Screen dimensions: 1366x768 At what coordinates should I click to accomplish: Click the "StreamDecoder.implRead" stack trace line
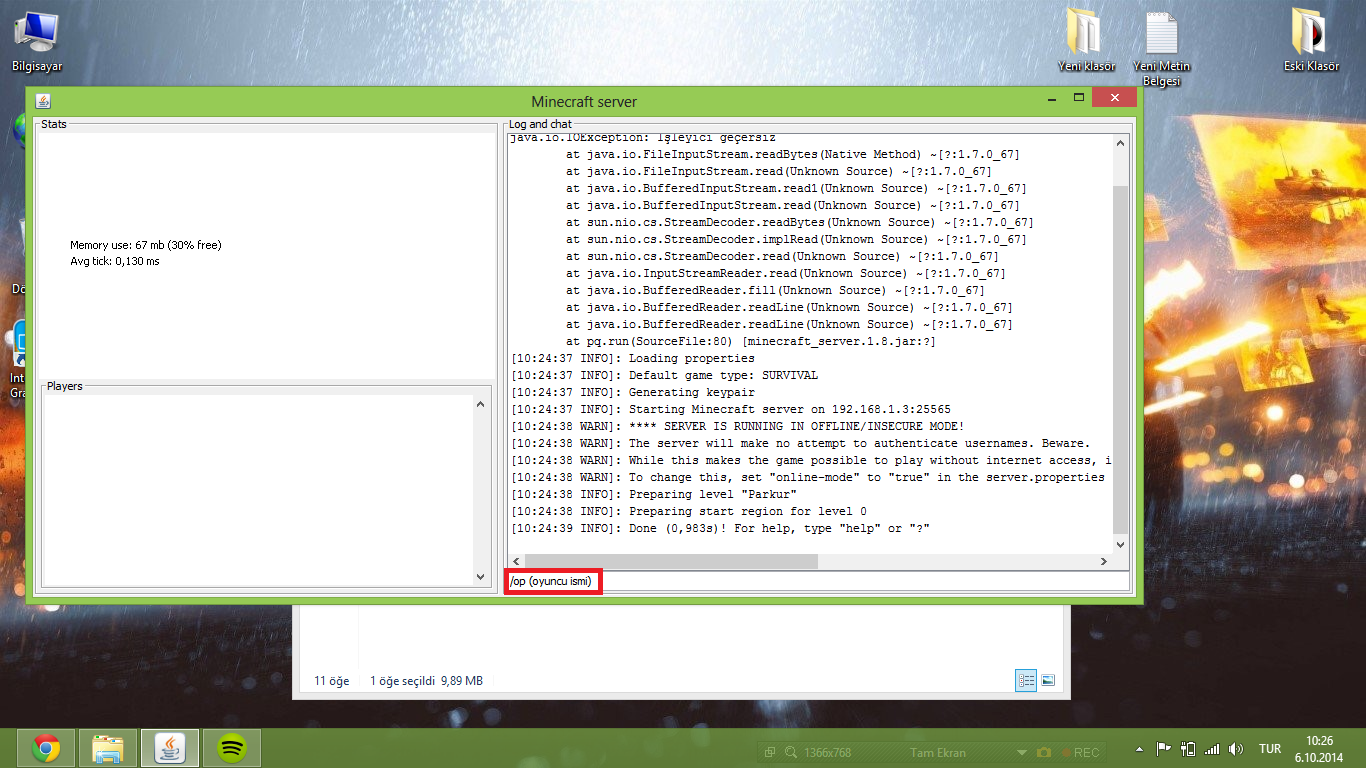coord(796,240)
